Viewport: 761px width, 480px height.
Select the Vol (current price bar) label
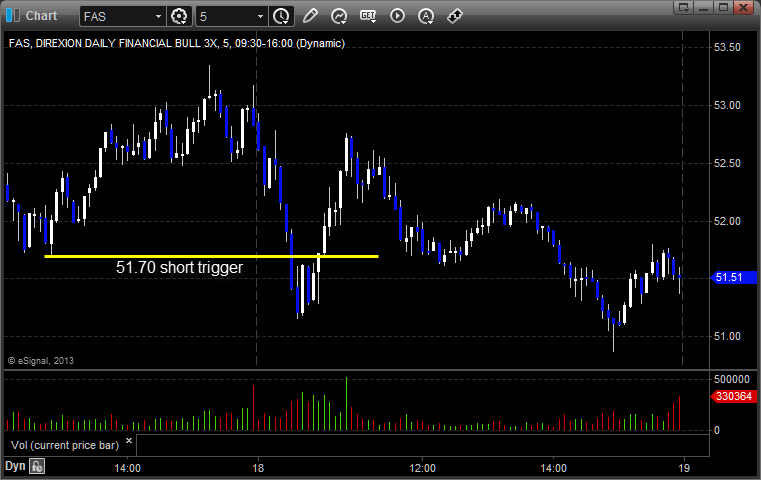tap(65, 445)
